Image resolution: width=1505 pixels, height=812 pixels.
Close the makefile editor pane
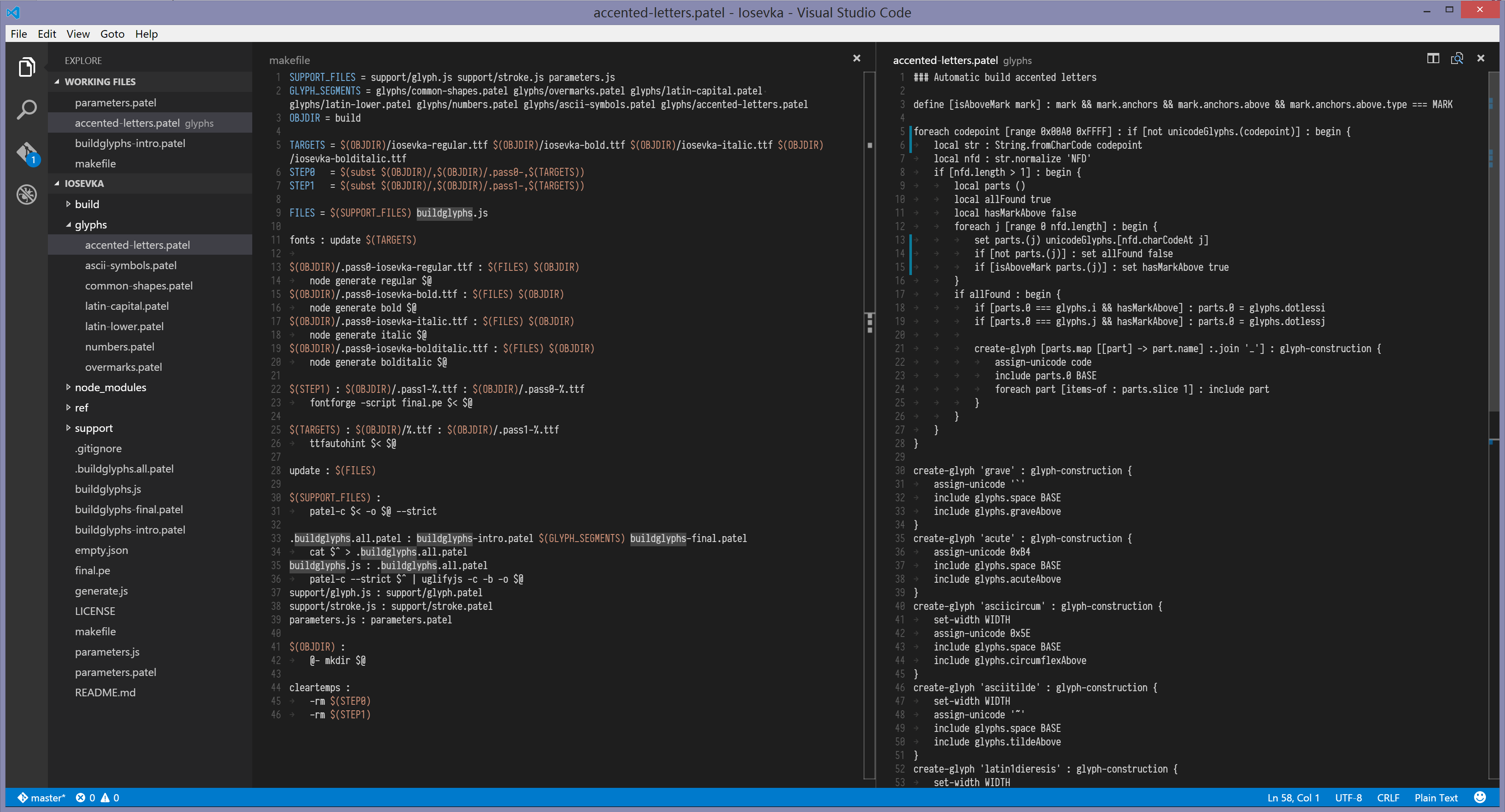[x=856, y=58]
